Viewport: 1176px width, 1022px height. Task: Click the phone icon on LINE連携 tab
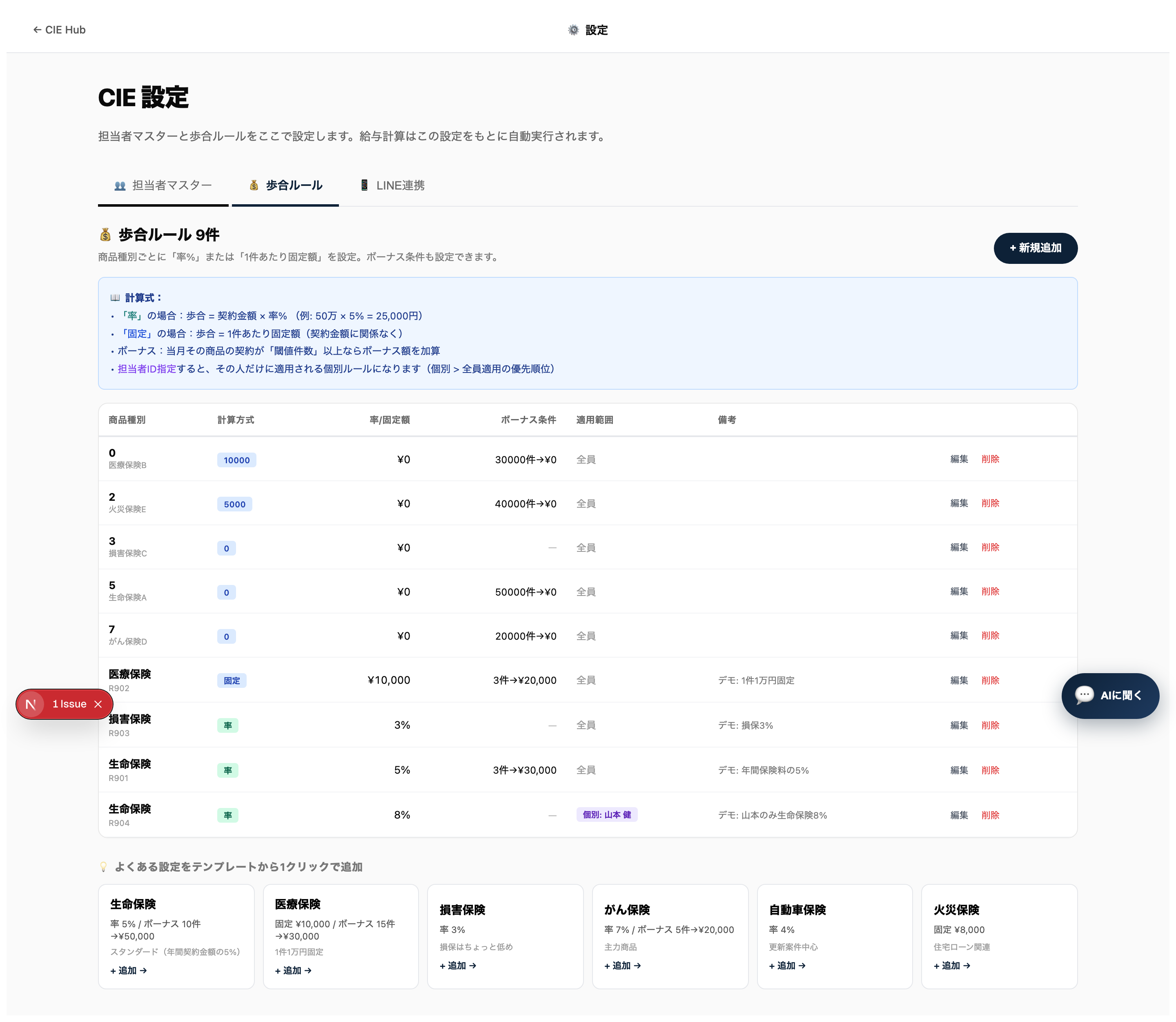click(x=364, y=185)
